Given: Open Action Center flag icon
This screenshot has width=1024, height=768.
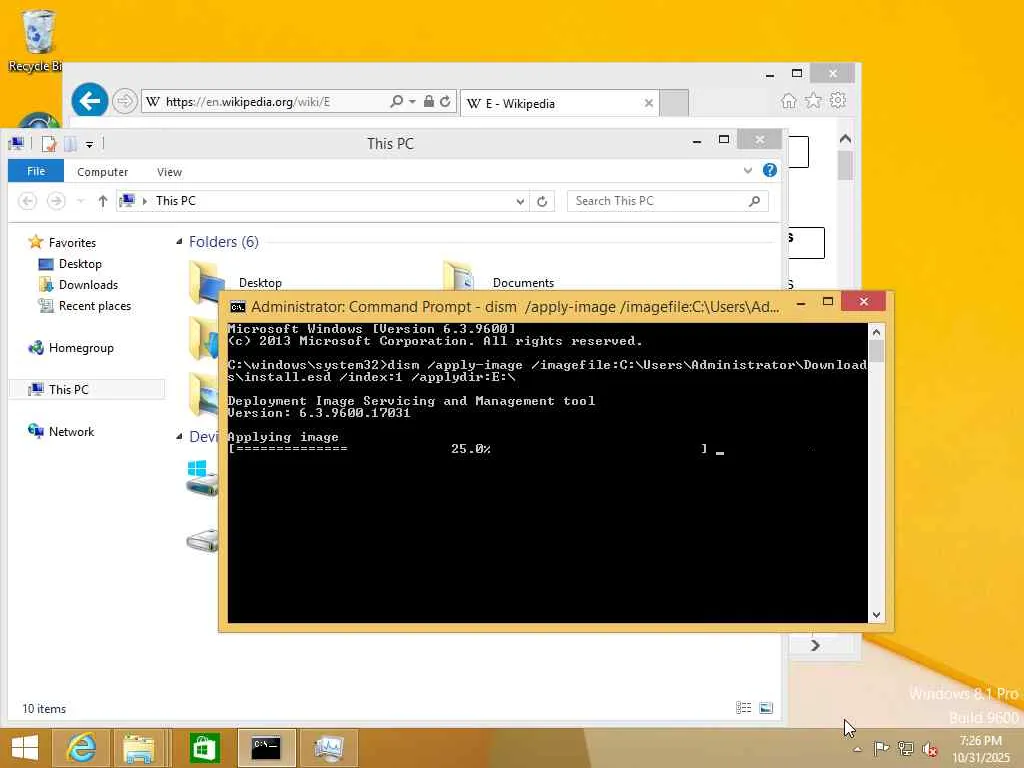Looking at the screenshot, I should pos(881,748).
